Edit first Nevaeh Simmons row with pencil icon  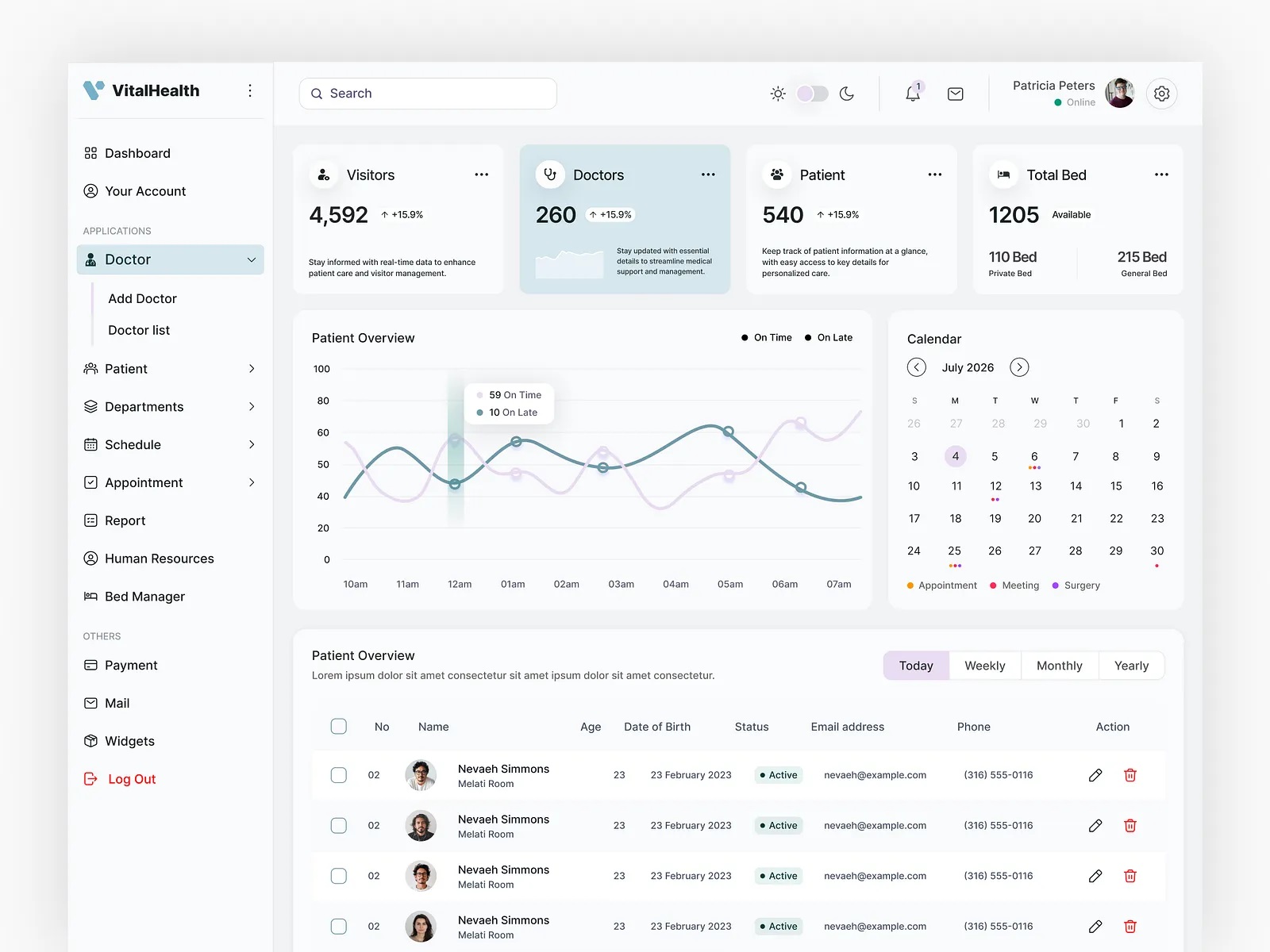[1095, 775]
